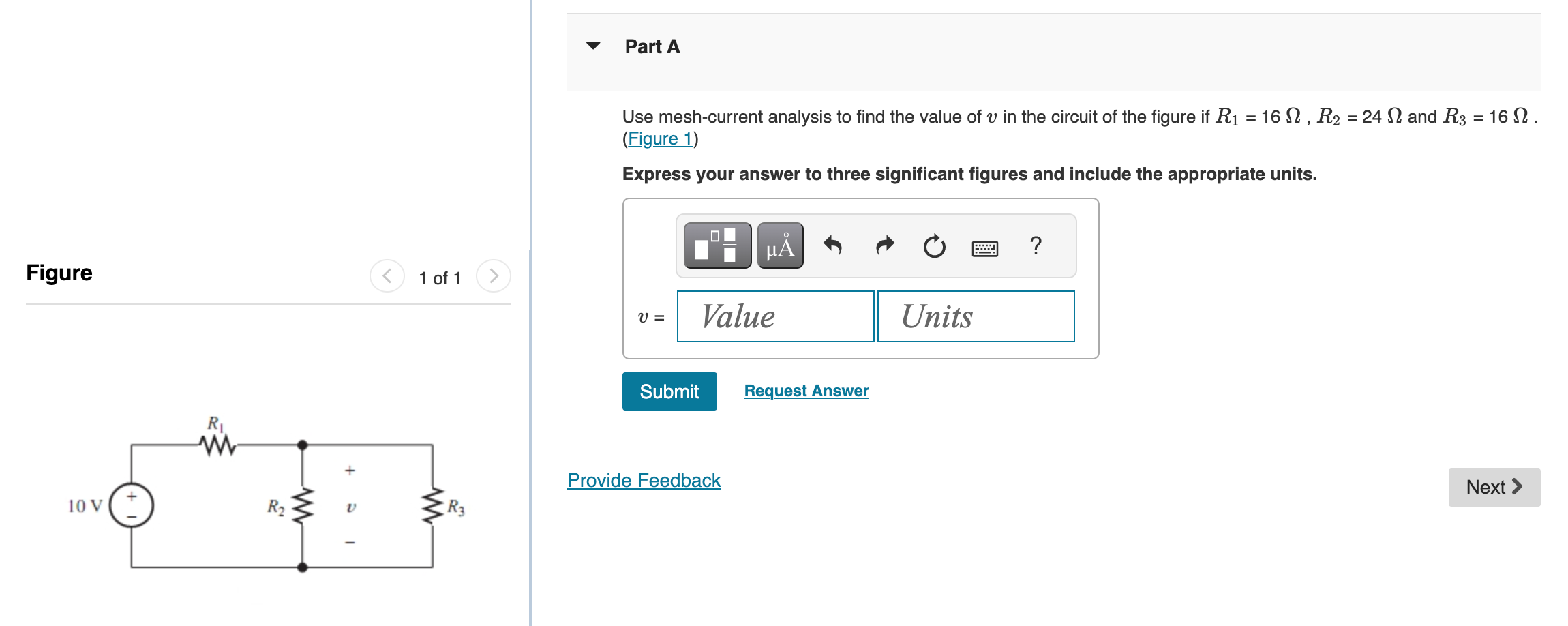Click the Figure section heading

pyautogui.click(x=59, y=272)
